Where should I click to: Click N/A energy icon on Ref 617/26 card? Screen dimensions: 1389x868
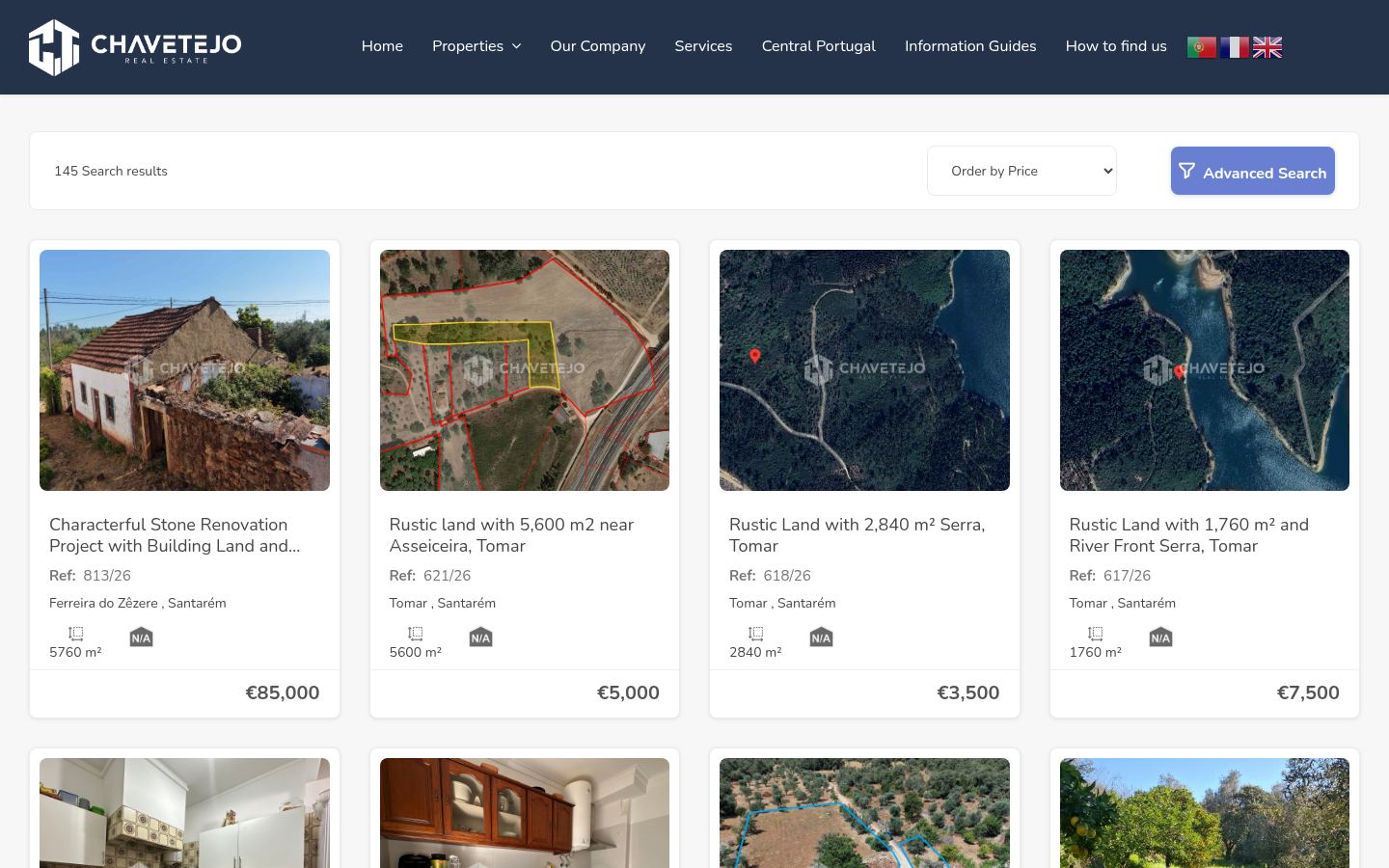point(1160,637)
